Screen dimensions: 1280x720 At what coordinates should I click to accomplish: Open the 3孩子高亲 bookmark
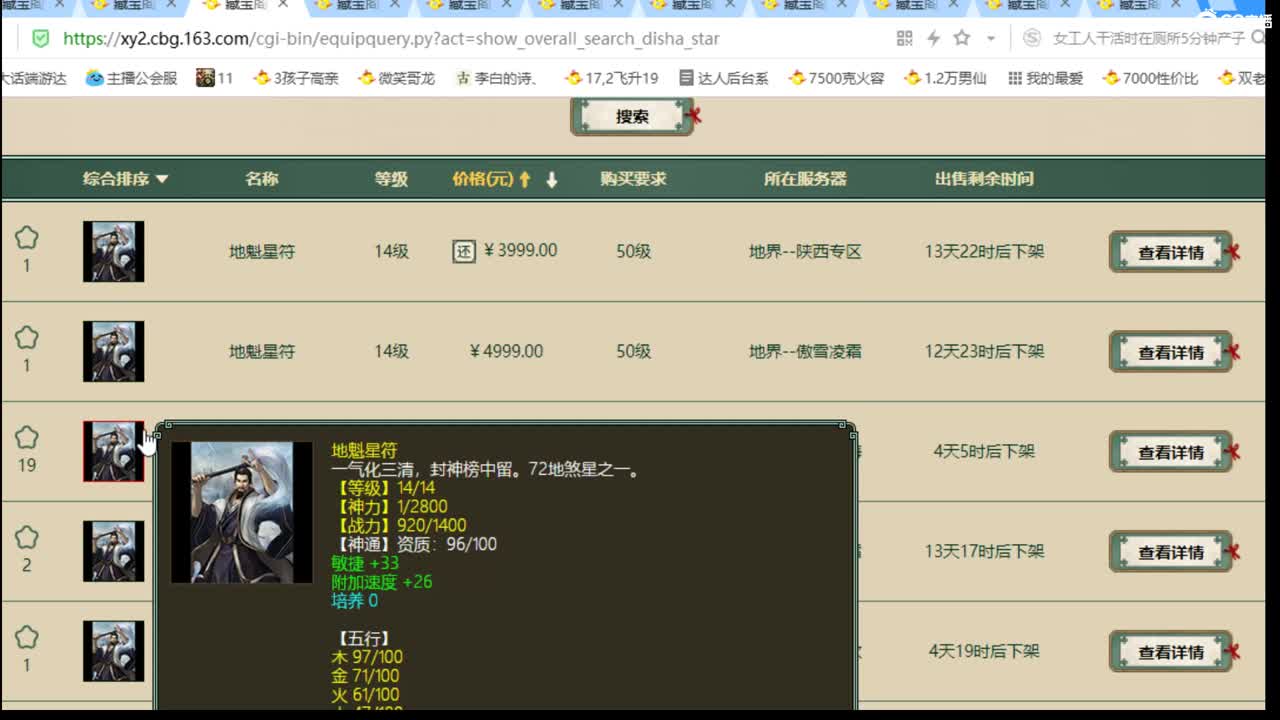coord(296,78)
